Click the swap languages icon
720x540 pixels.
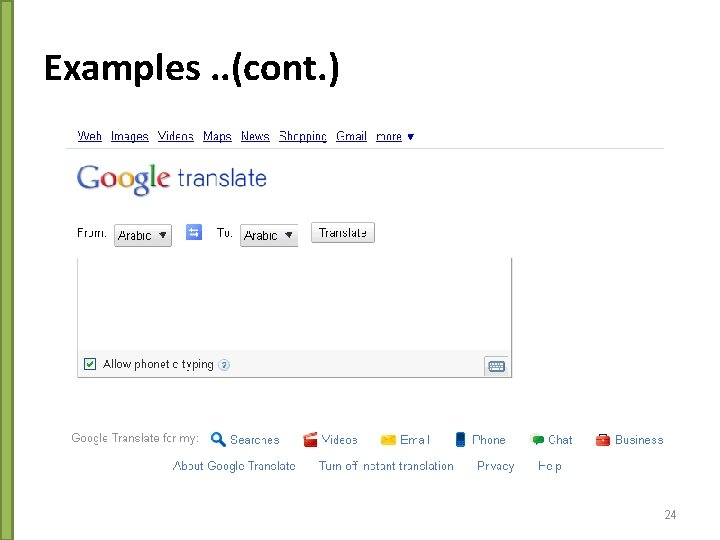tap(194, 232)
